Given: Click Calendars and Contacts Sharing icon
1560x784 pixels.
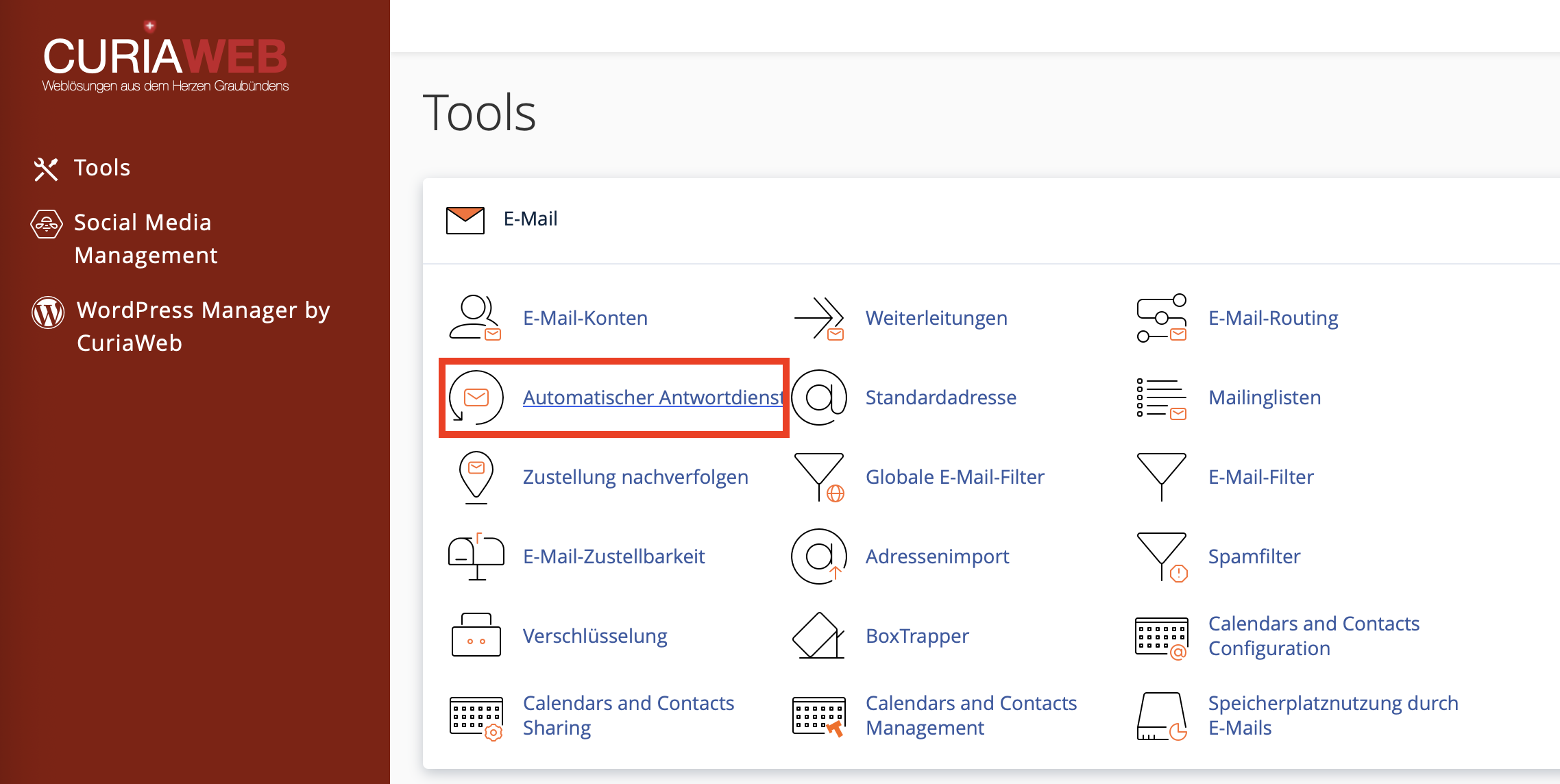Looking at the screenshot, I should click(476, 718).
